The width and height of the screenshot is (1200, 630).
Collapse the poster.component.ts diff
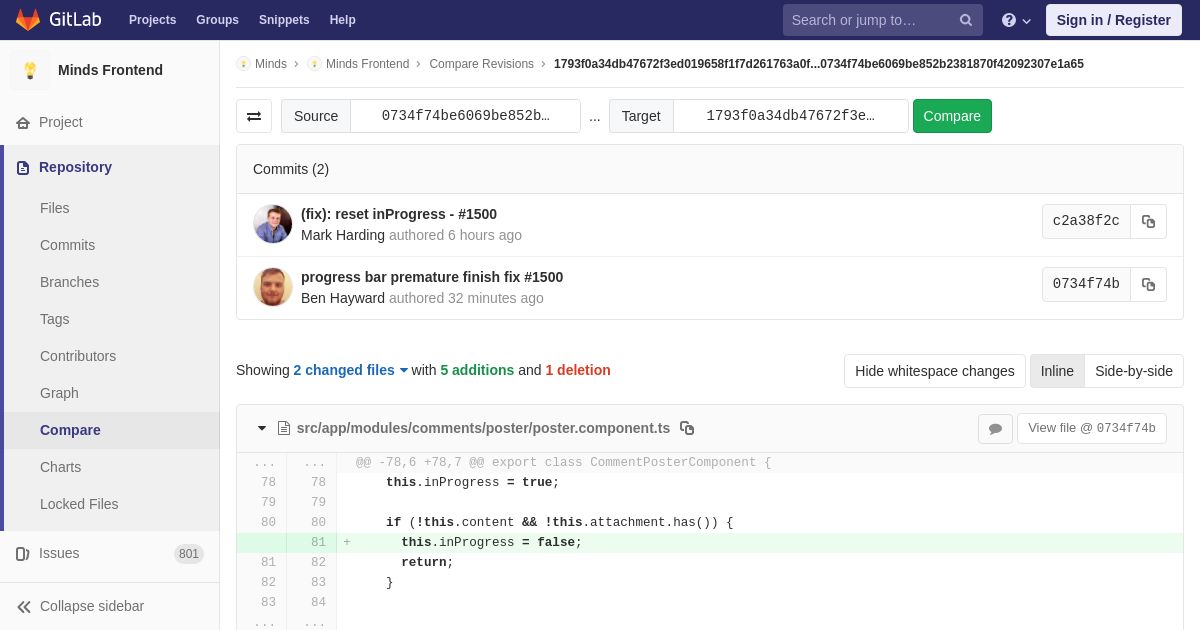point(262,428)
